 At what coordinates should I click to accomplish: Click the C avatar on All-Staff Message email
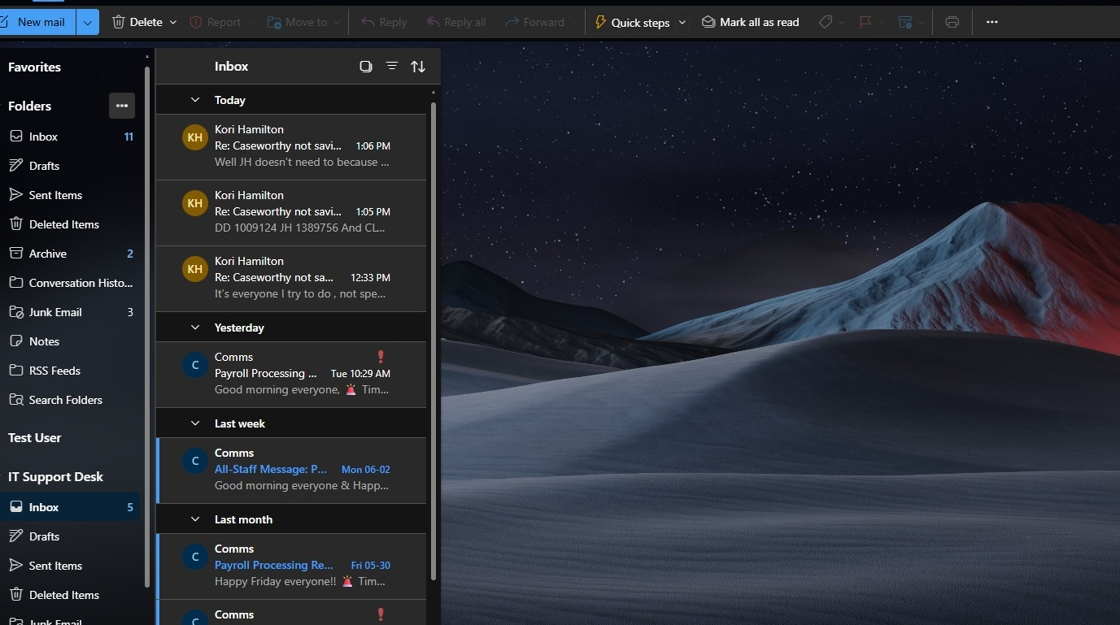pyautogui.click(x=194, y=461)
